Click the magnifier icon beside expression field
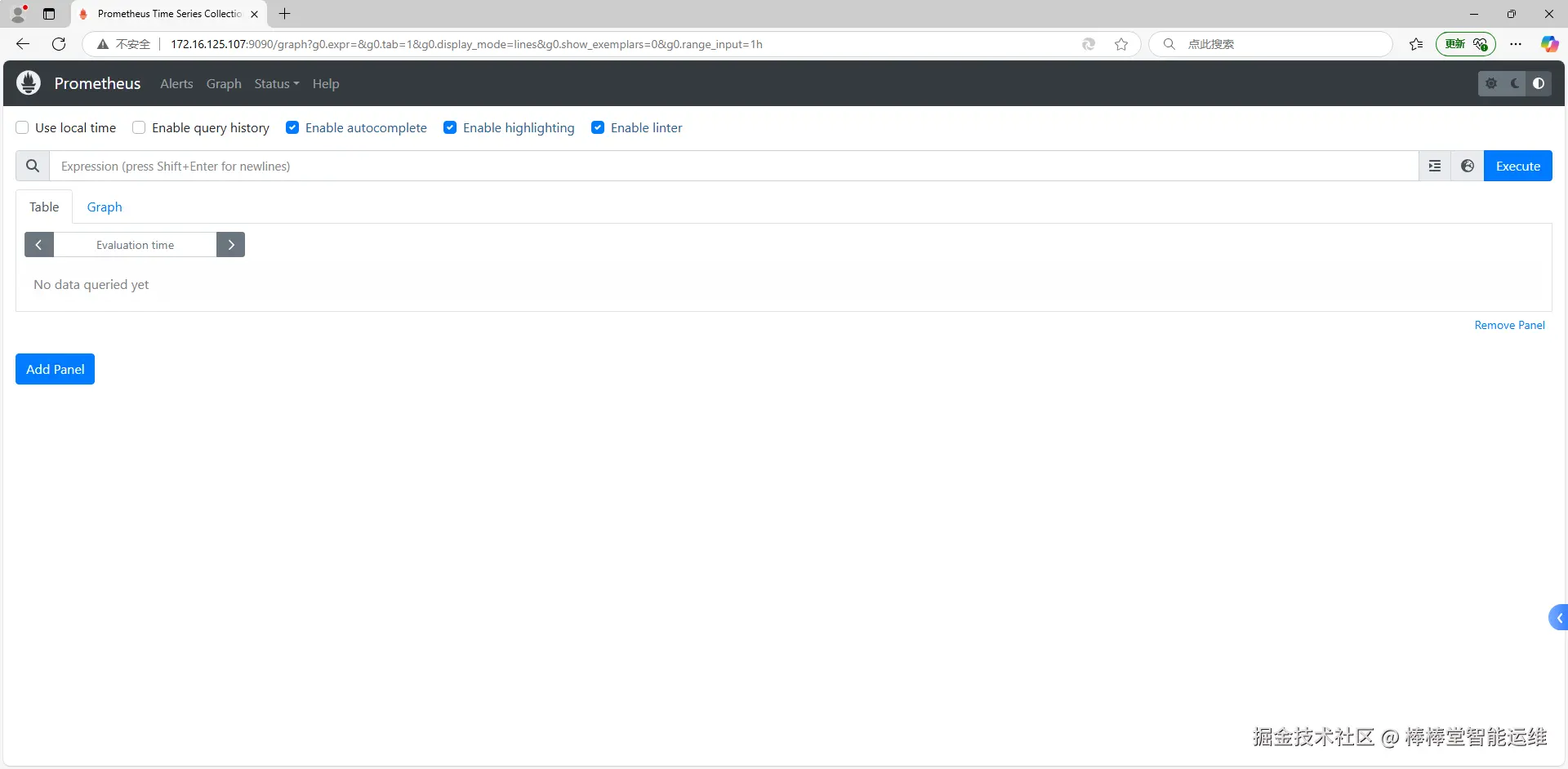The image size is (1568, 769). [33, 166]
